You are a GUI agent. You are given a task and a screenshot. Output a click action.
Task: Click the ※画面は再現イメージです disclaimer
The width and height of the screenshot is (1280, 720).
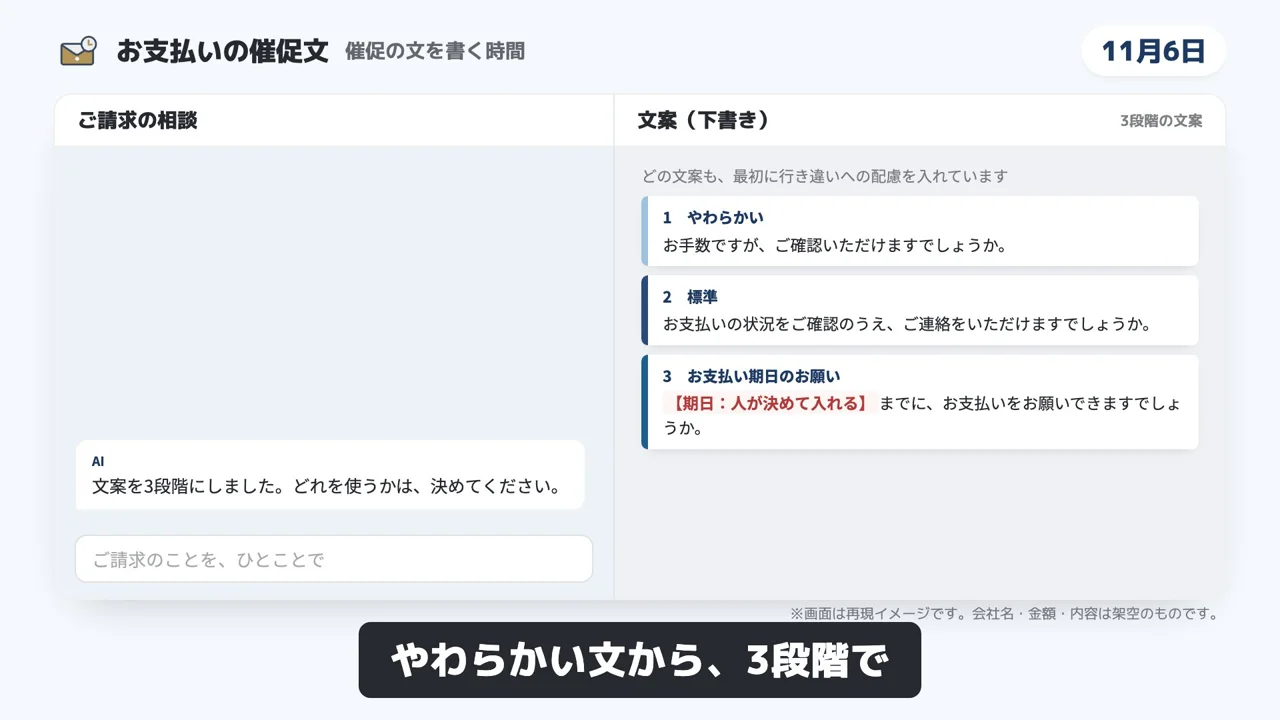1004,613
